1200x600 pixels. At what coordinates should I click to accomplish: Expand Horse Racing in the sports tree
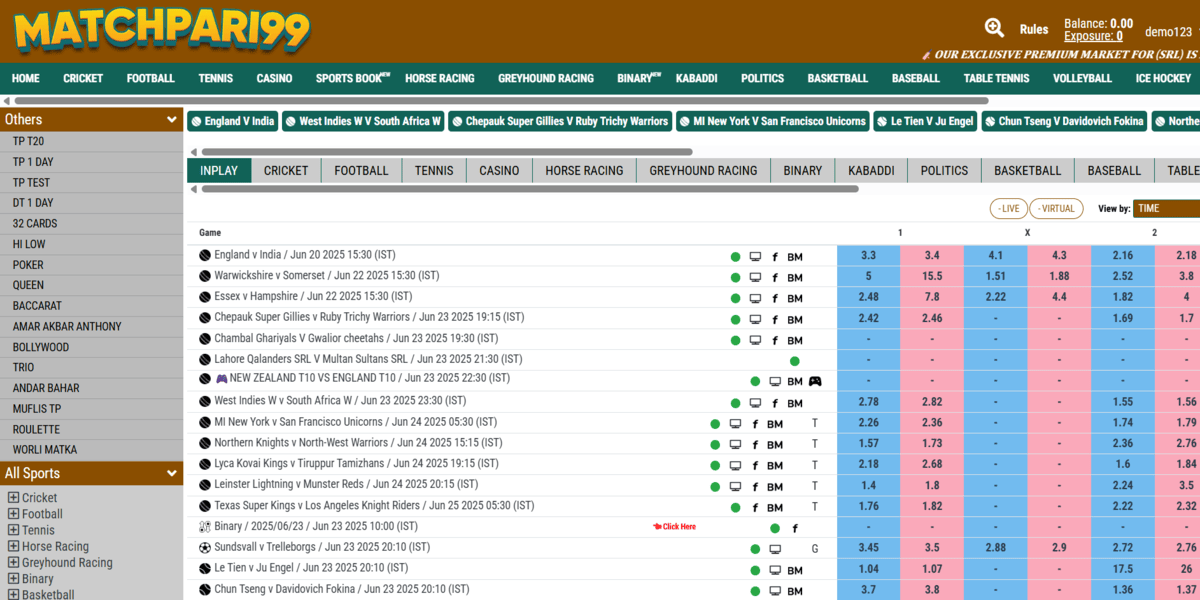13,547
